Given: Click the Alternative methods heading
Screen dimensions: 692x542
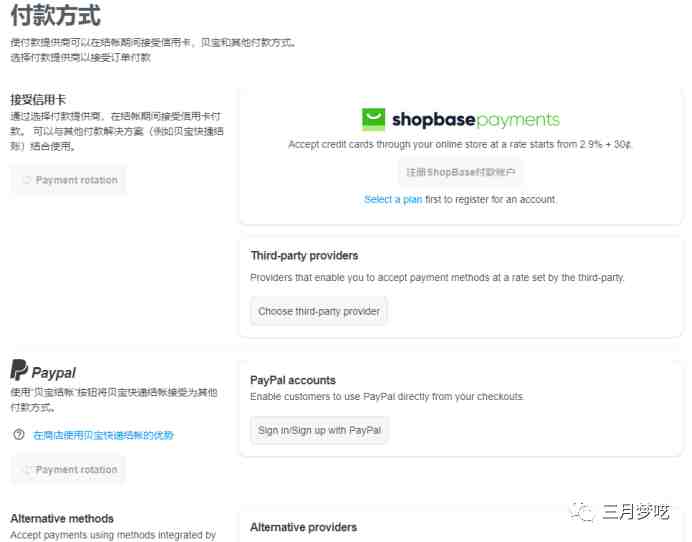Looking at the screenshot, I should (62, 518).
